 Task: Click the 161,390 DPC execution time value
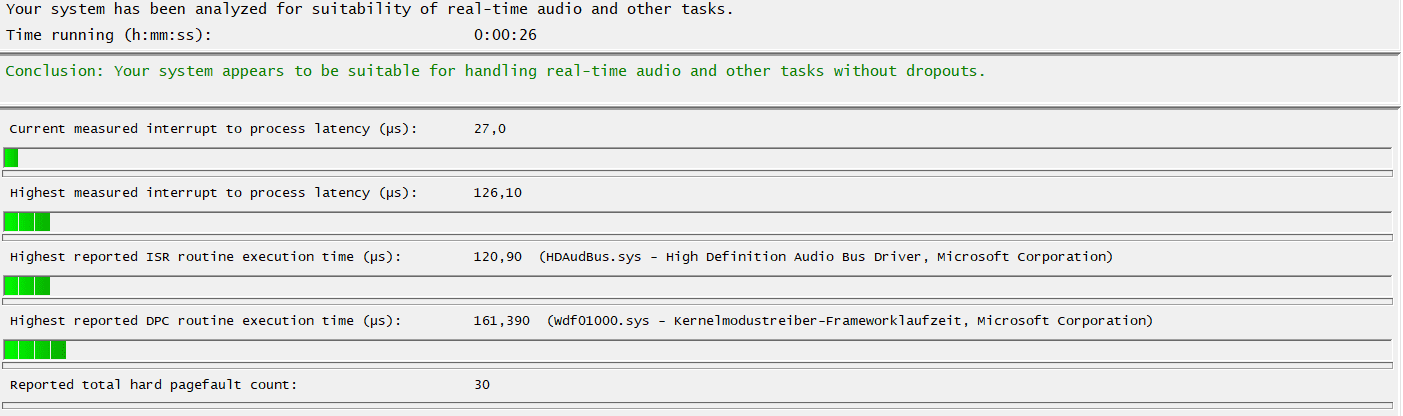tap(501, 321)
